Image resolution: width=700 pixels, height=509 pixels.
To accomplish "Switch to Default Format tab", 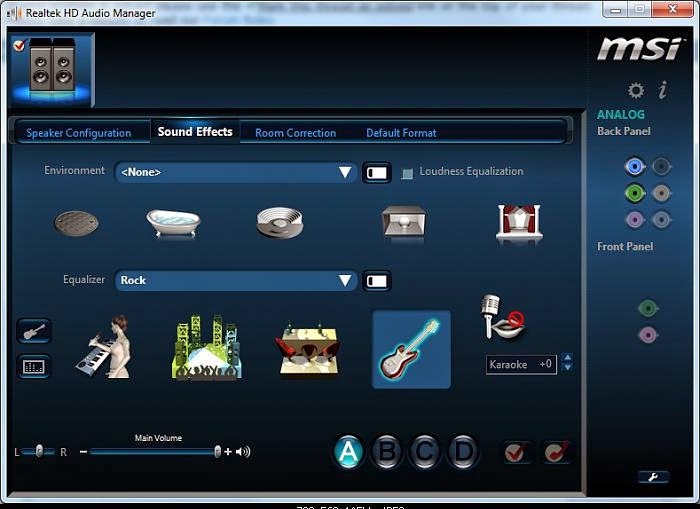I will pos(401,133).
